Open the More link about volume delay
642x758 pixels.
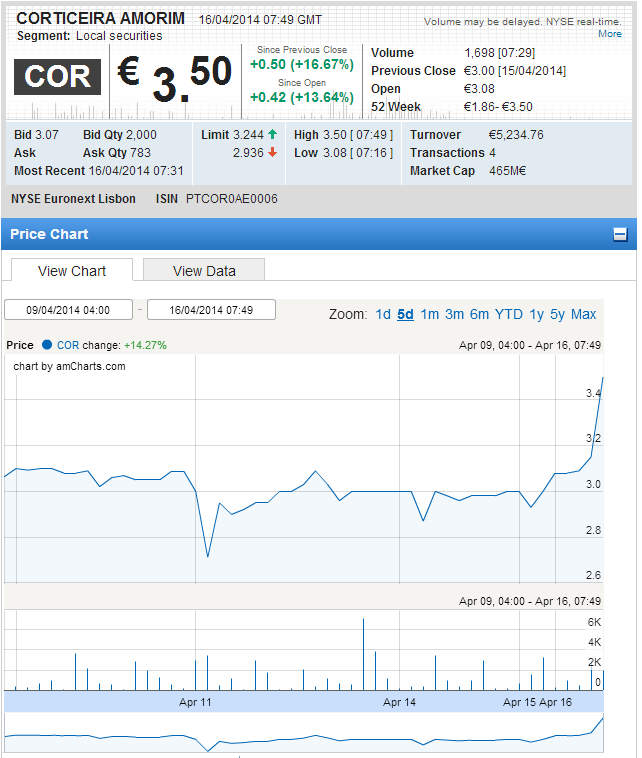(610, 34)
